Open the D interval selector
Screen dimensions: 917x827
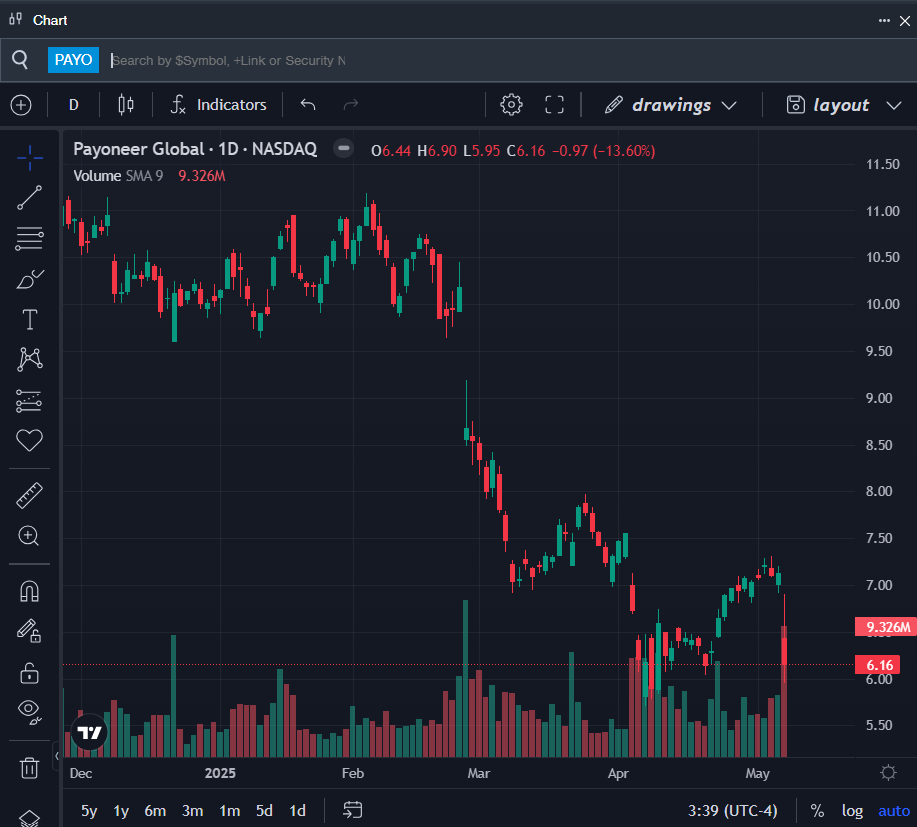pyautogui.click(x=74, y=105)
